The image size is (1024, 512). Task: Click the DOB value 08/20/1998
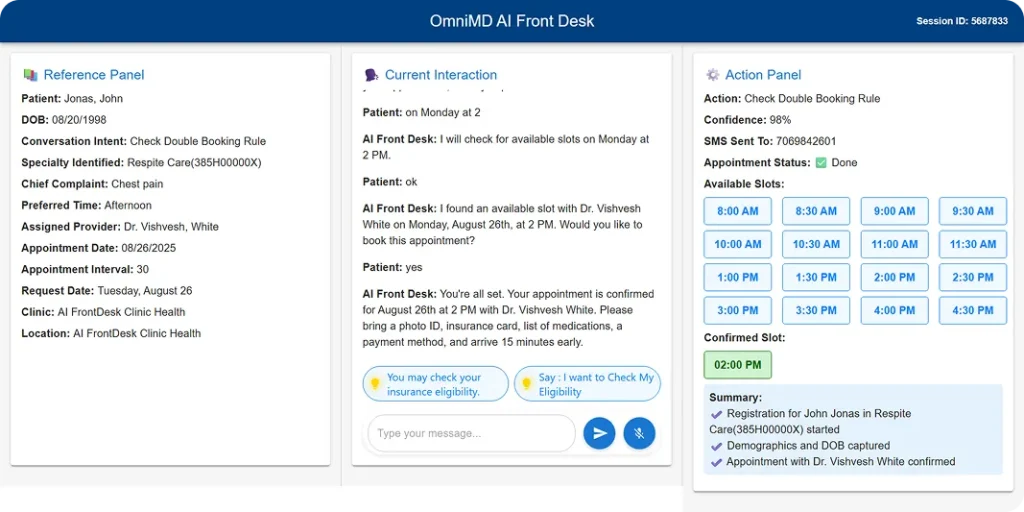point(79,120)
